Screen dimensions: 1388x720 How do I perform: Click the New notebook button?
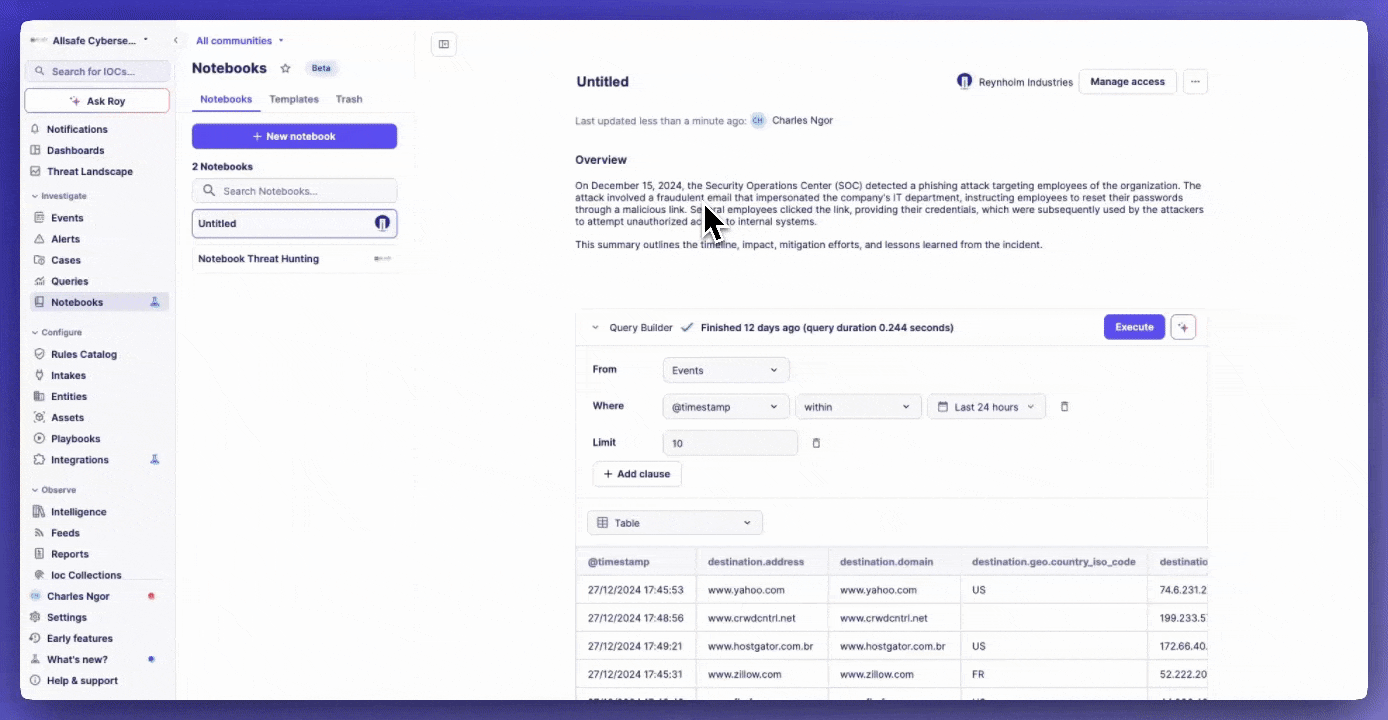[294, 136]
